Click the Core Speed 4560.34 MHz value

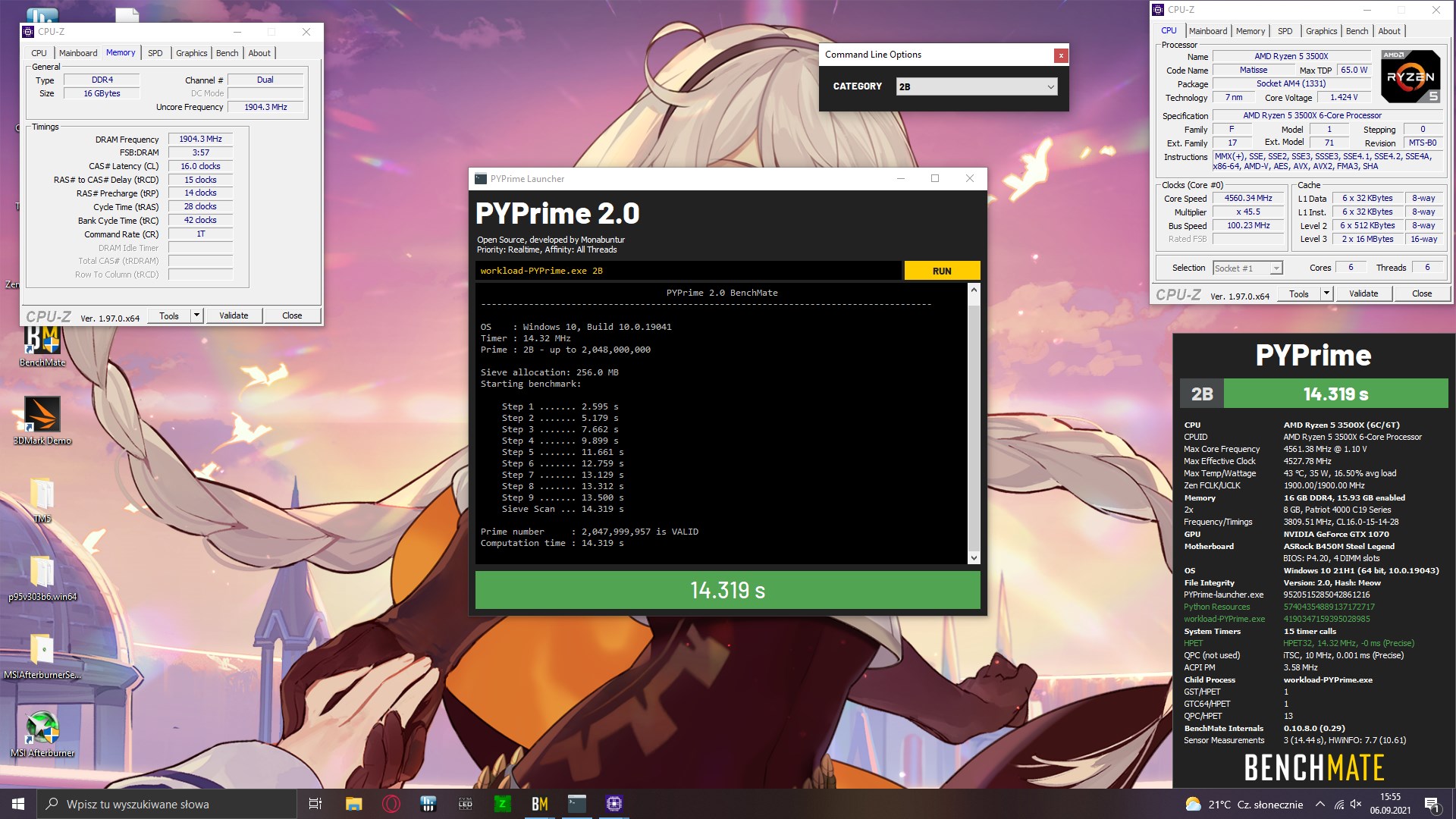click(1248, 198)
